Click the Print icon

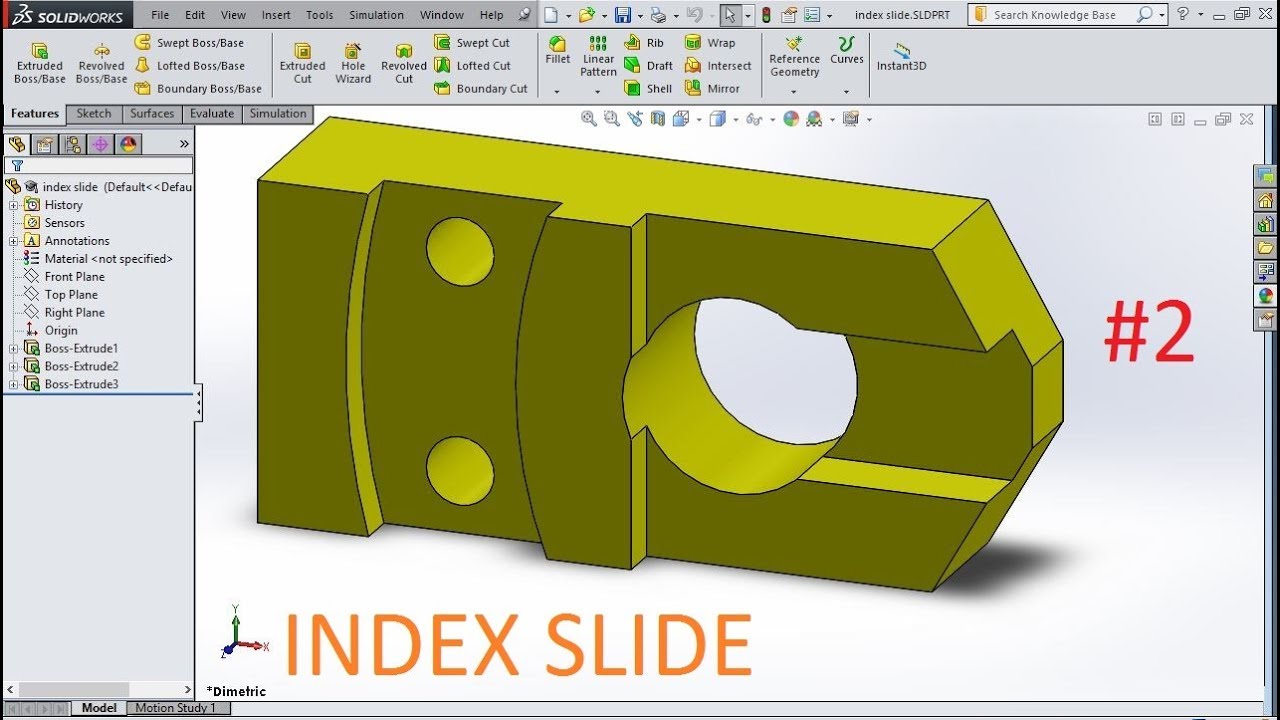657,15
